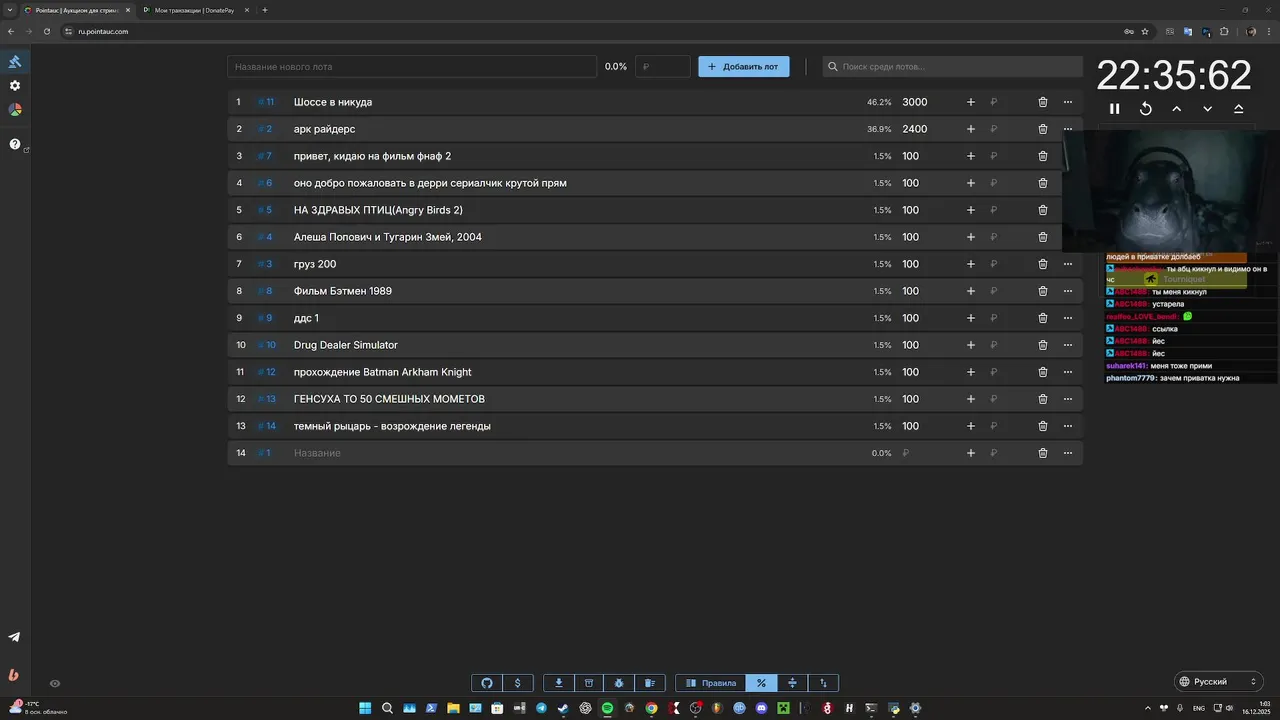Open a new browser tab

click(265, 10)
